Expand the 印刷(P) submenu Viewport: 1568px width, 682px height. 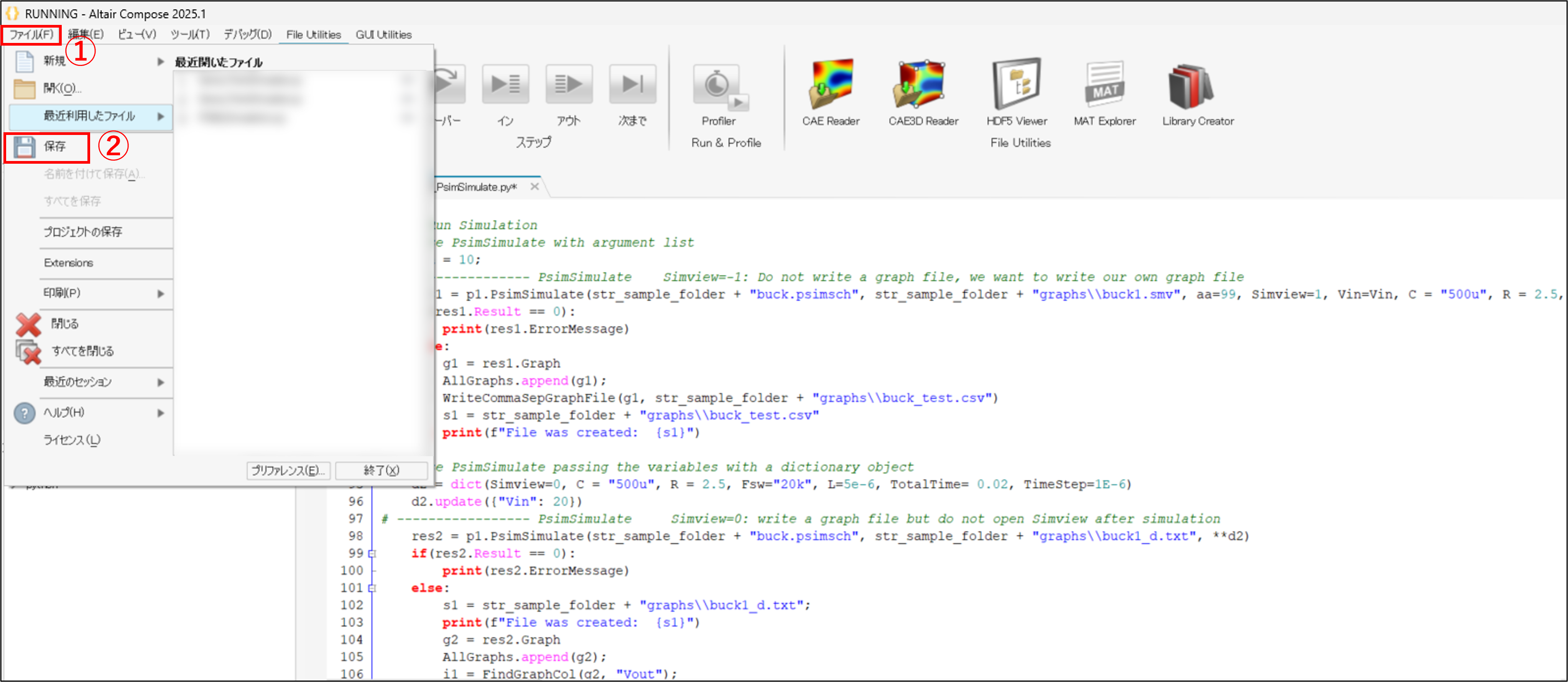pyautogui.click(x=160, y=294)
